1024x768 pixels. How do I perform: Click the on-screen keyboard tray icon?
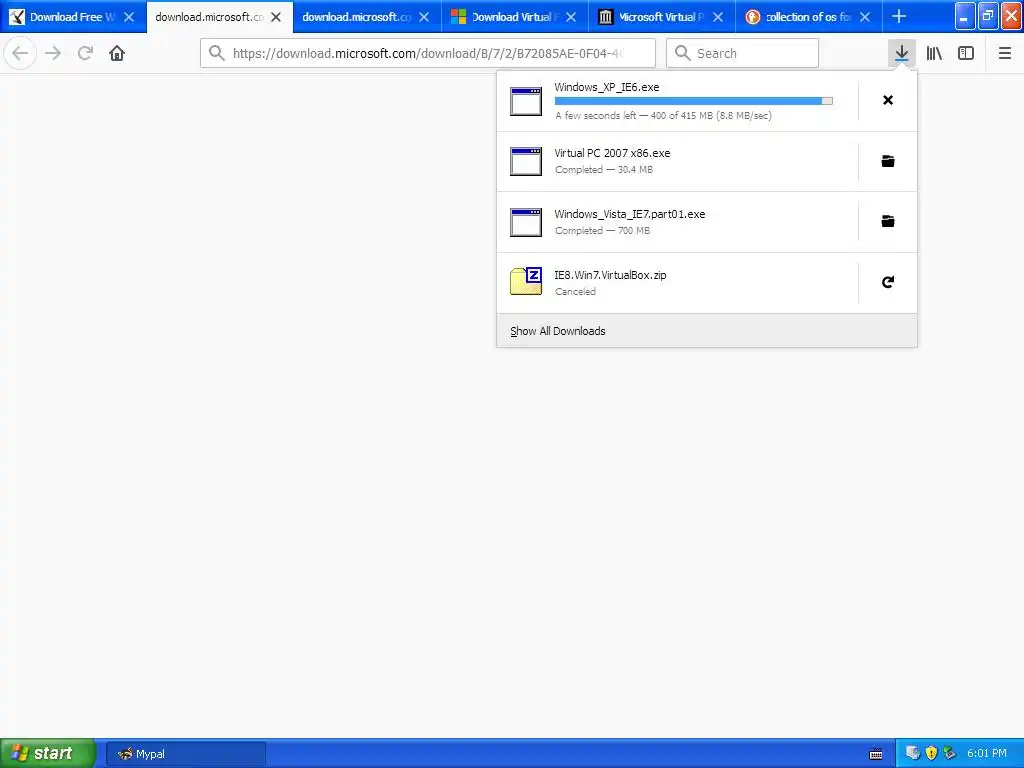pyautogui.click(x=876, y=754)
